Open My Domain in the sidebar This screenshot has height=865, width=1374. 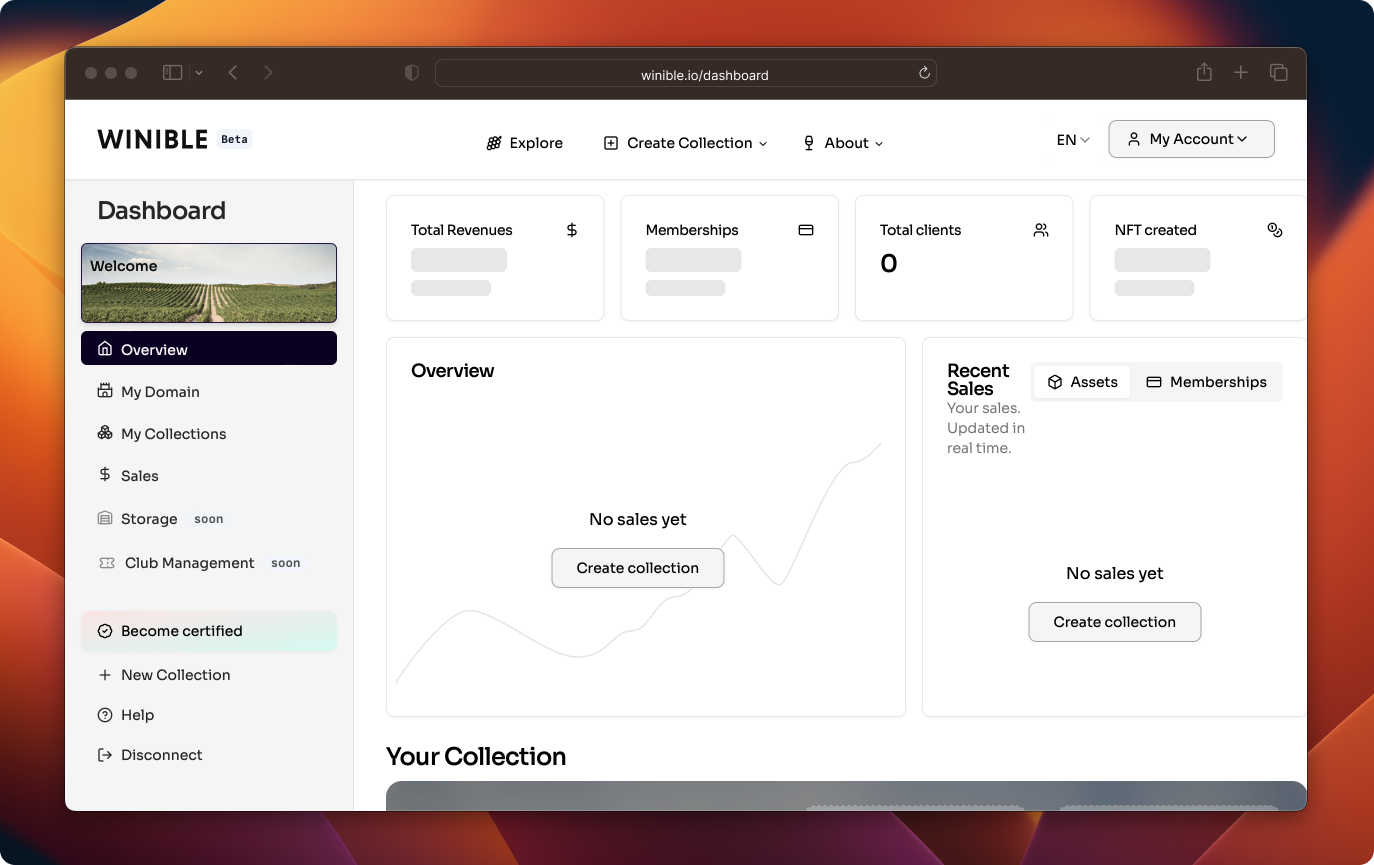coord(149,392)
